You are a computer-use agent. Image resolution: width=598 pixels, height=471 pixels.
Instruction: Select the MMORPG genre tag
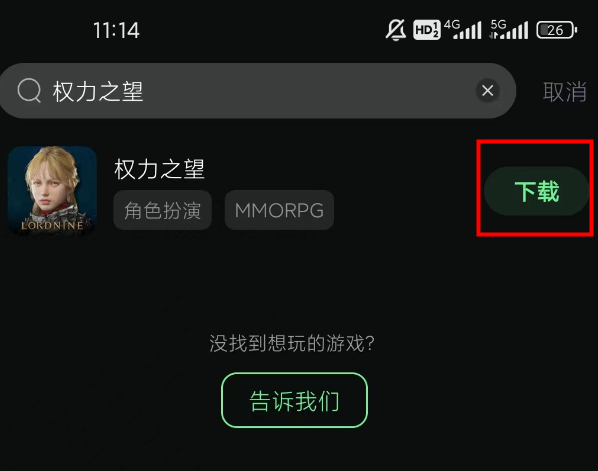point(279,210)
